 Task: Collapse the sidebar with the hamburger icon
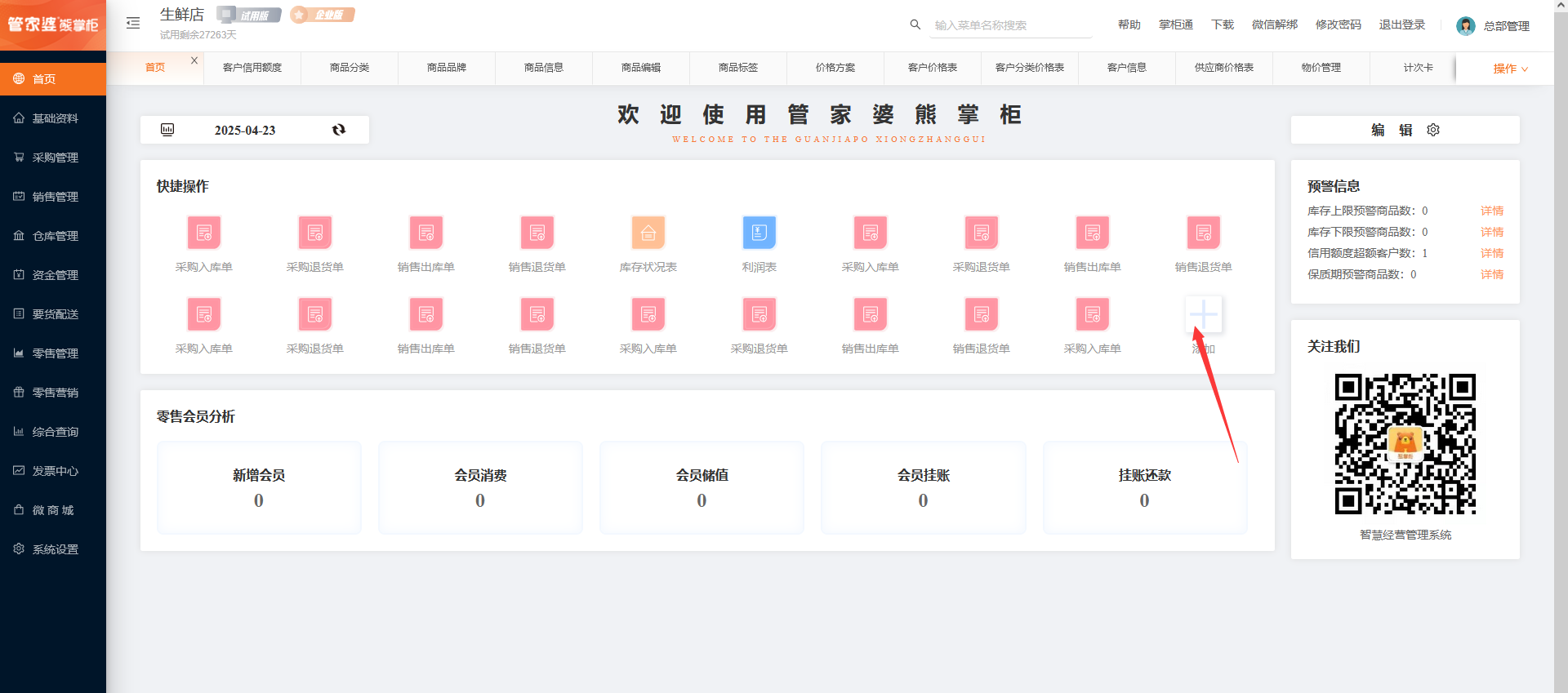pos(133,23)
